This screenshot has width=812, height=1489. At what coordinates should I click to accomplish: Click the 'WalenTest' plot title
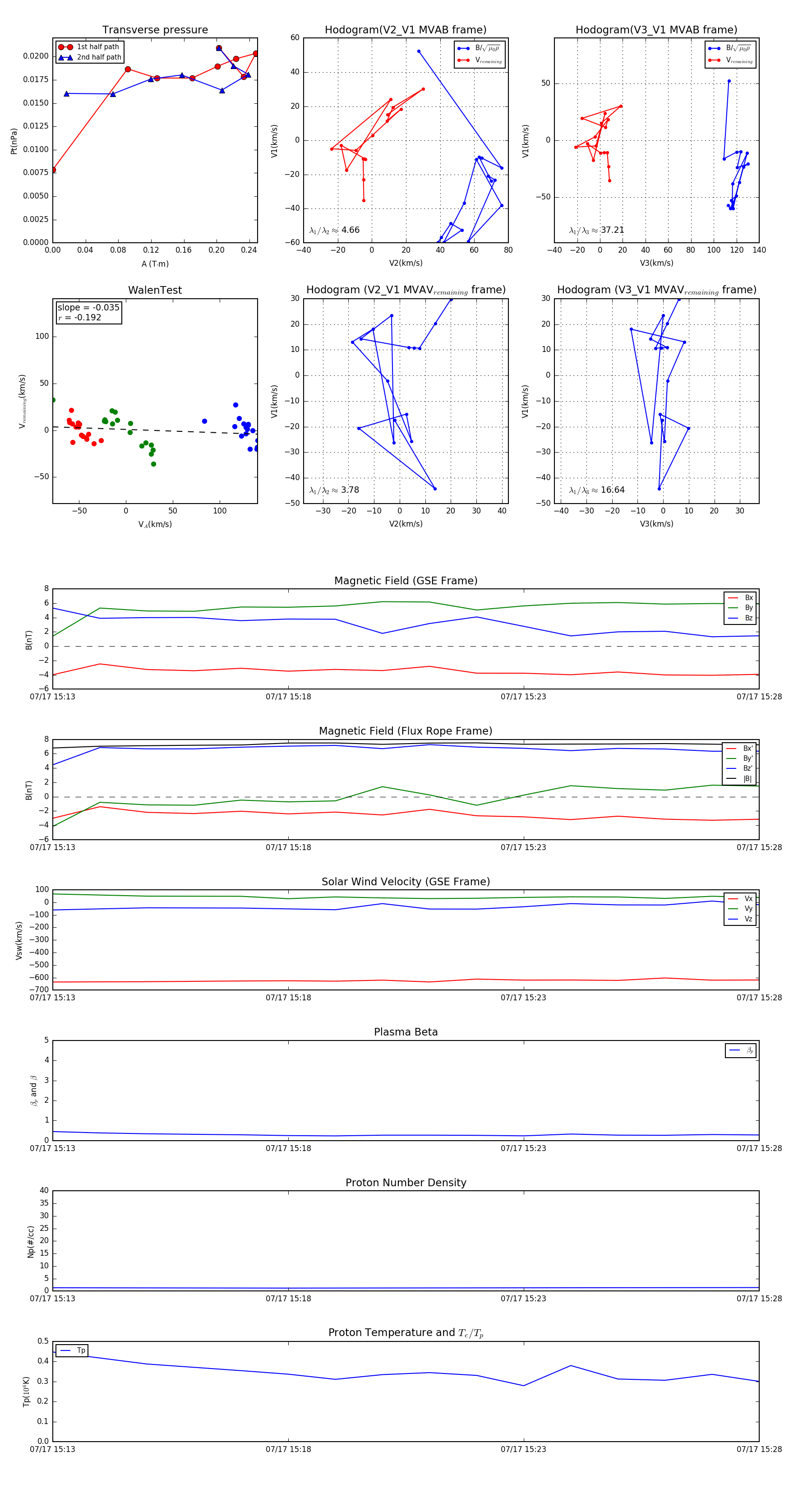click(155, 290)
